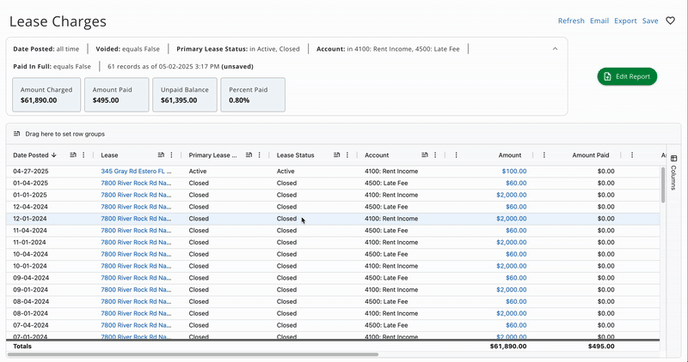This screenshot has width=688, height=362.
Task: Click the vertical table scrollbar
Action: [663, 185]
